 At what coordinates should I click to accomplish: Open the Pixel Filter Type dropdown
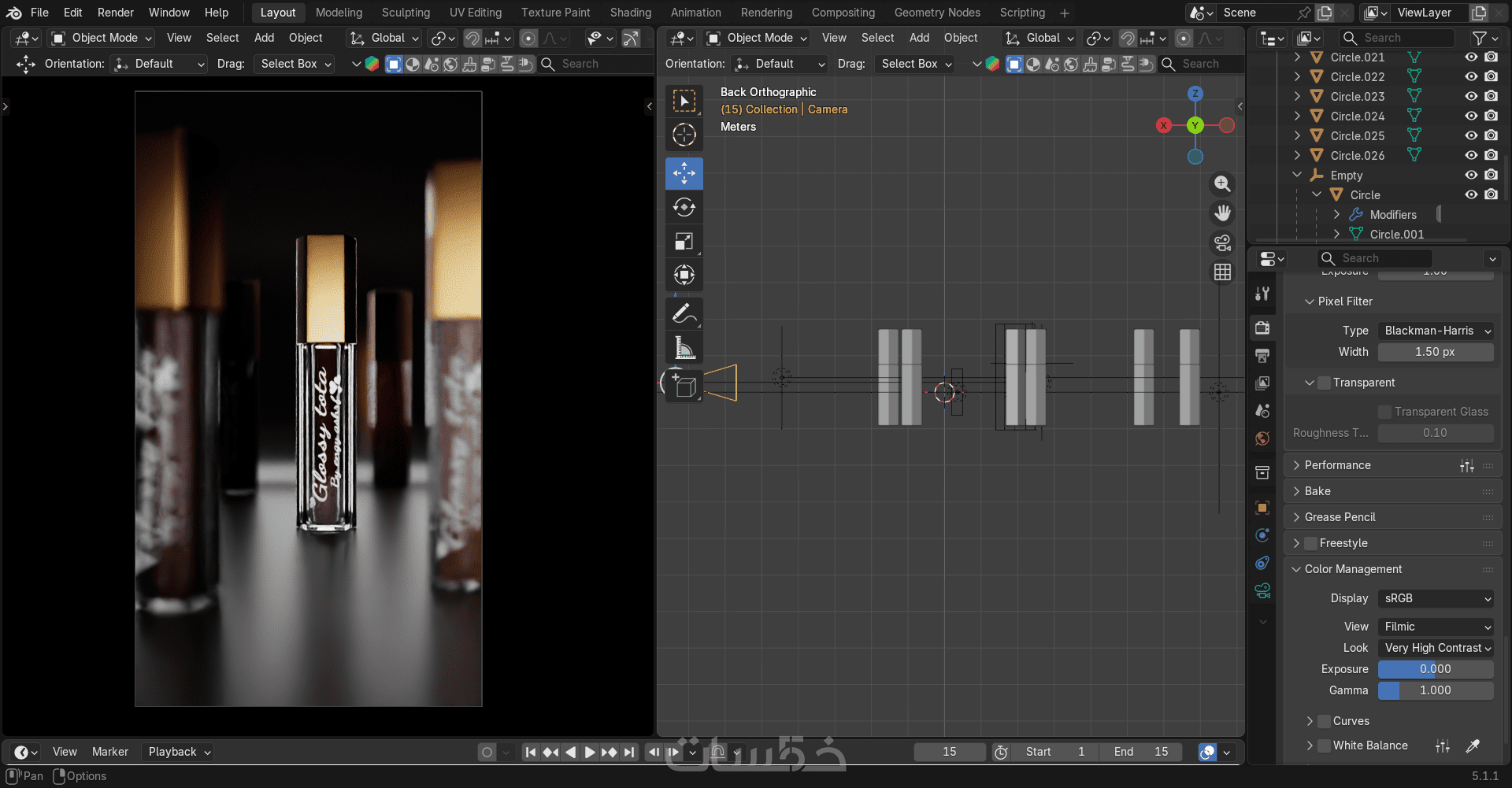pyautogui.click(x=1436, y=331)
